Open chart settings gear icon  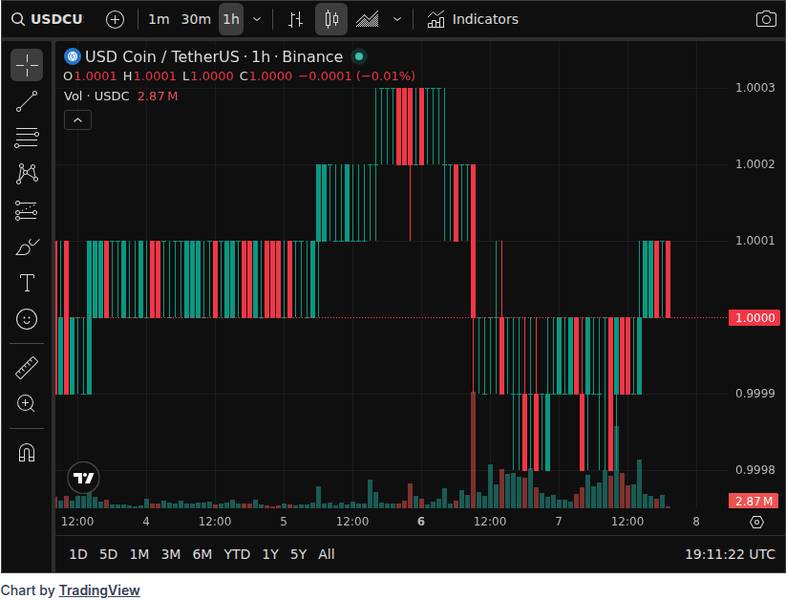(756, 522)
